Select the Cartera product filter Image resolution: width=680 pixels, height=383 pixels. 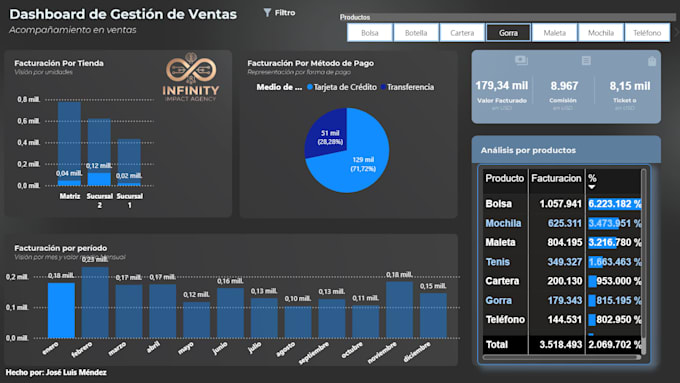click(462, 33)
